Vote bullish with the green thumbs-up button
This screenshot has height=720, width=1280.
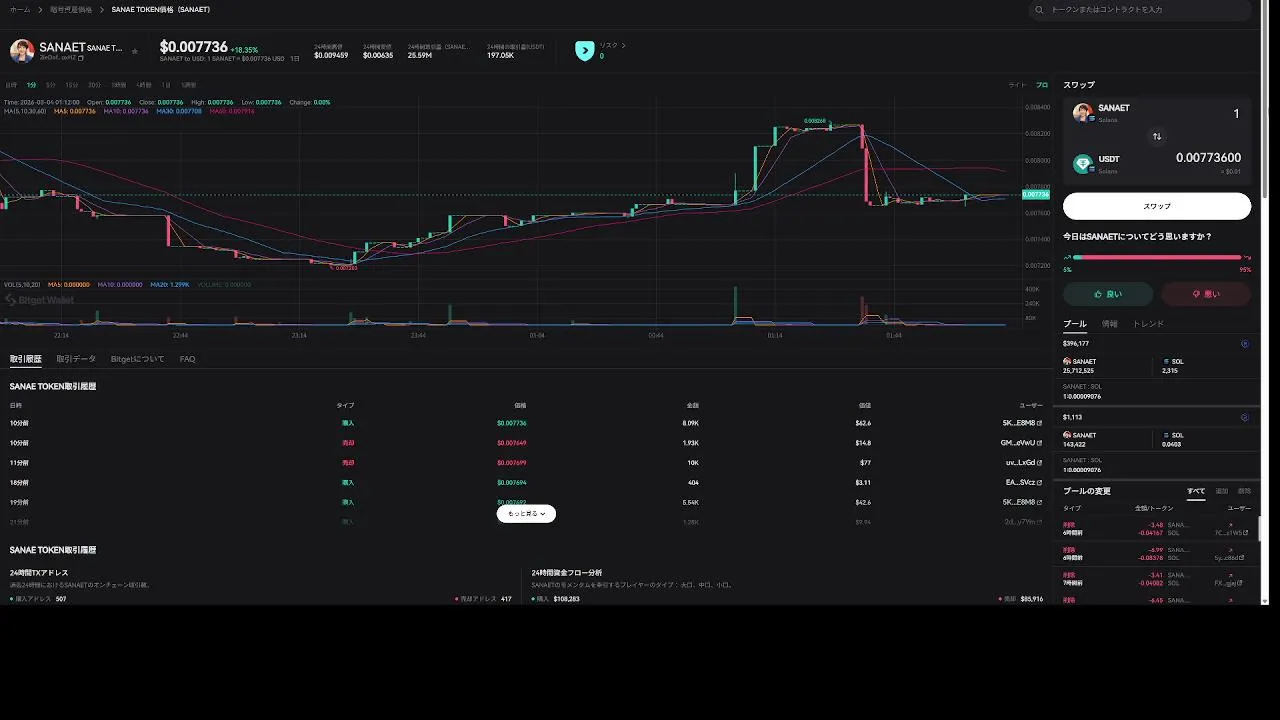[x=1108, y=294]
